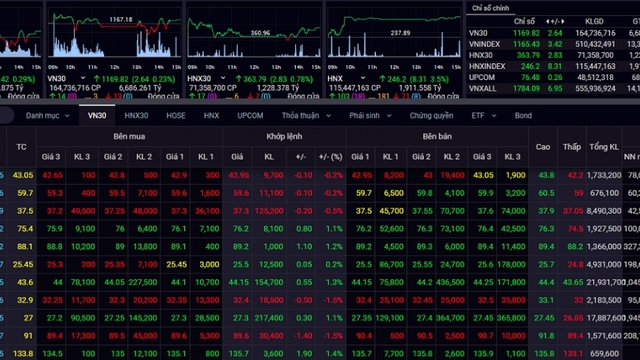Click the +/- (%) column header
The height and width of the screenshot is (360, 640).
click(x=331, y=157)
